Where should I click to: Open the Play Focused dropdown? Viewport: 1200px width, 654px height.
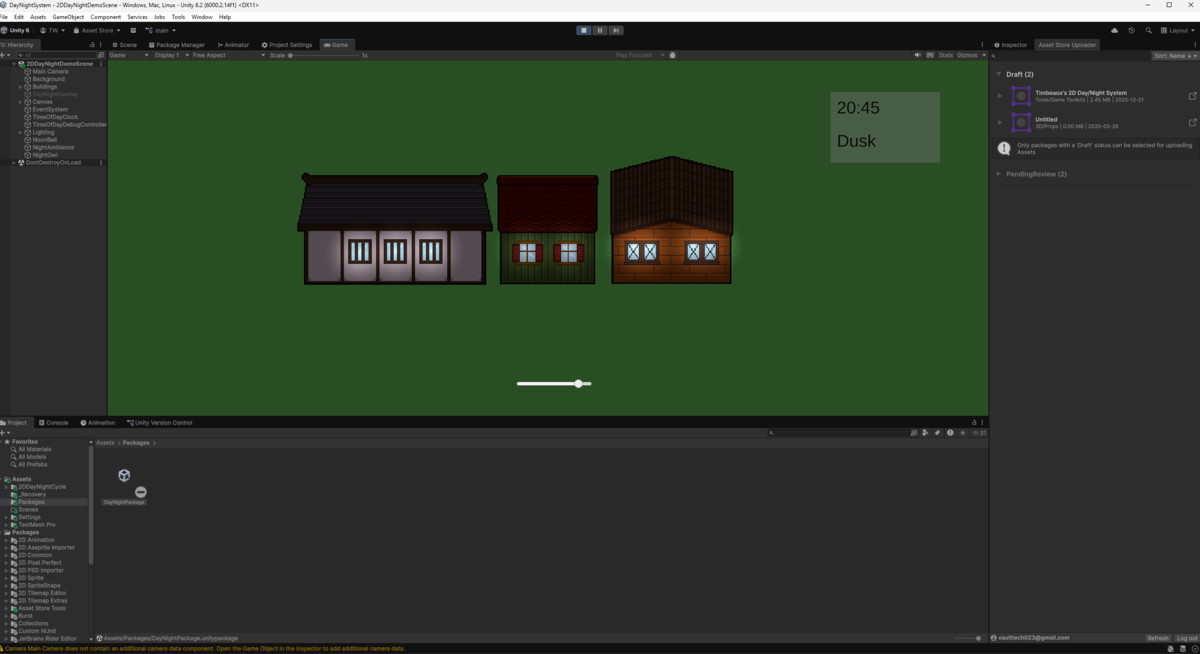(639, 55)
